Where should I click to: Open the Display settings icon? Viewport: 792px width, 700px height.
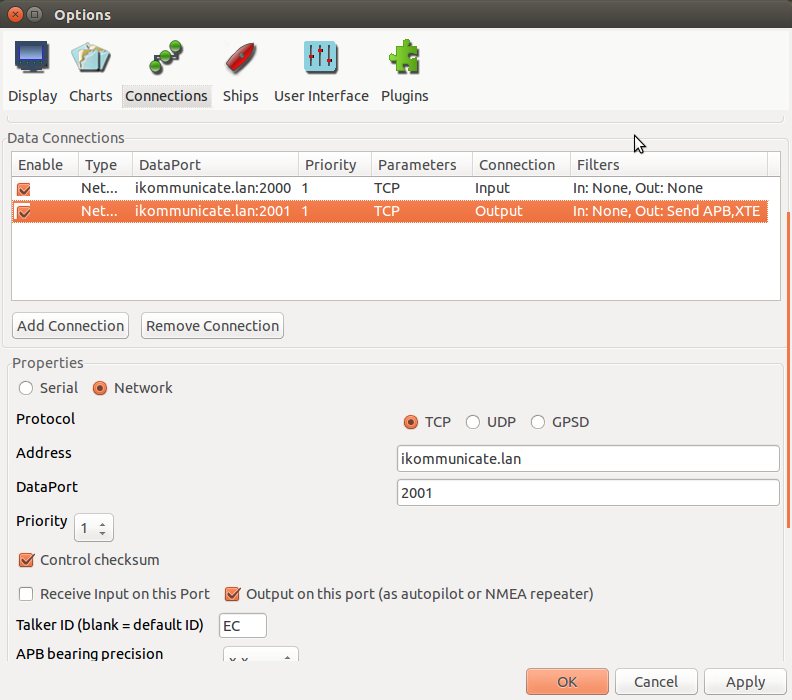tap(32, 58)
